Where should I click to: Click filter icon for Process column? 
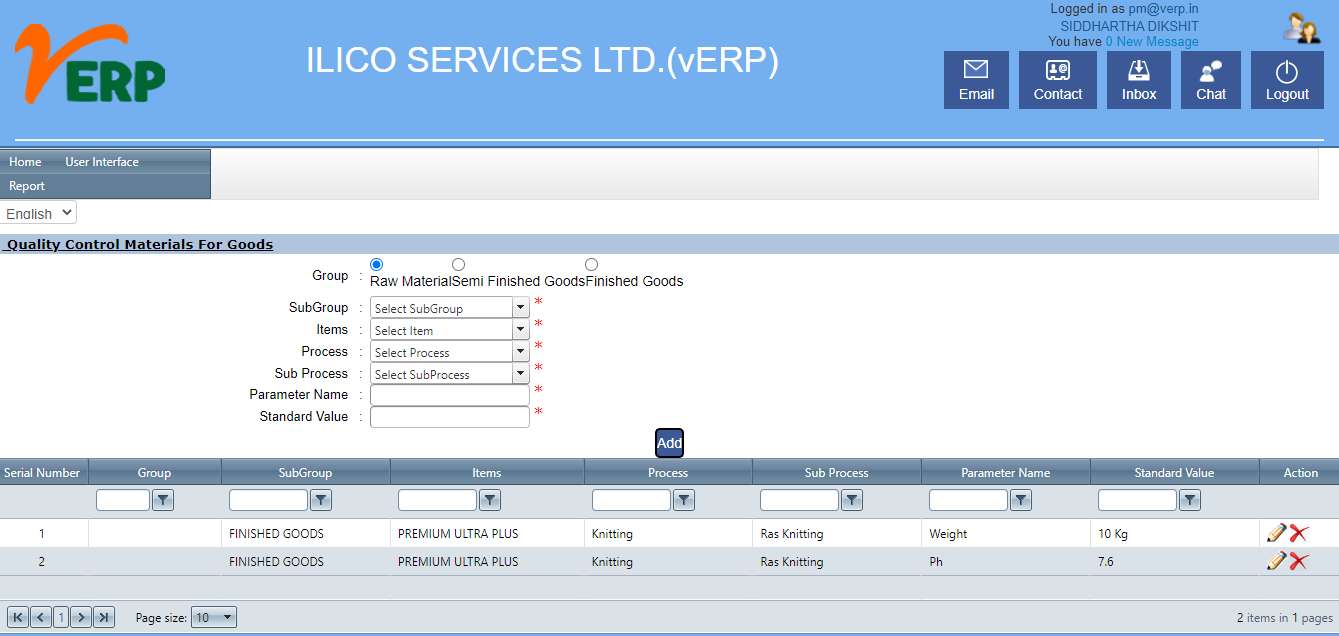tap(683, 500)
